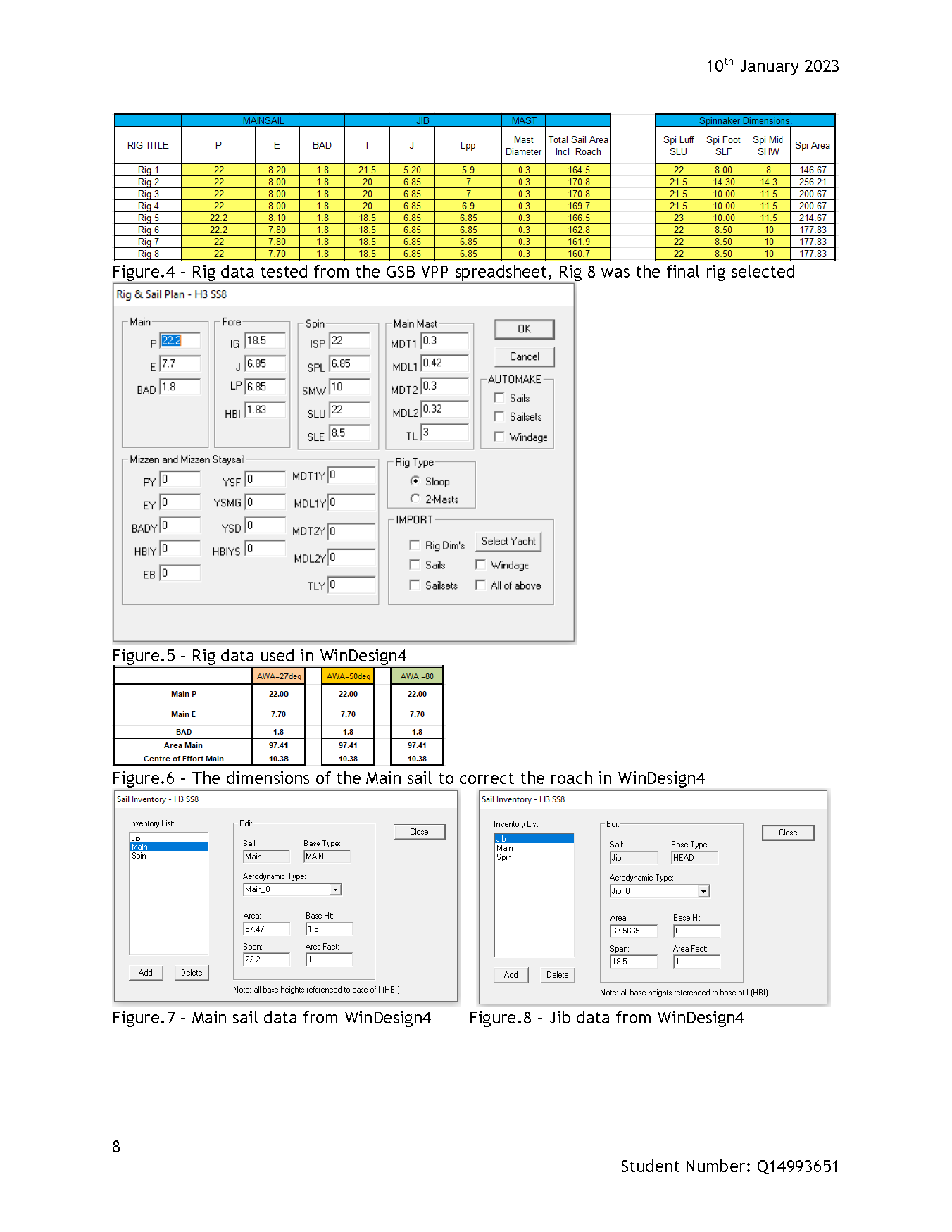Click Close in the Jib sail inventory dialog
This screenshot has width=952, height=1232.
tap(788, 833)
